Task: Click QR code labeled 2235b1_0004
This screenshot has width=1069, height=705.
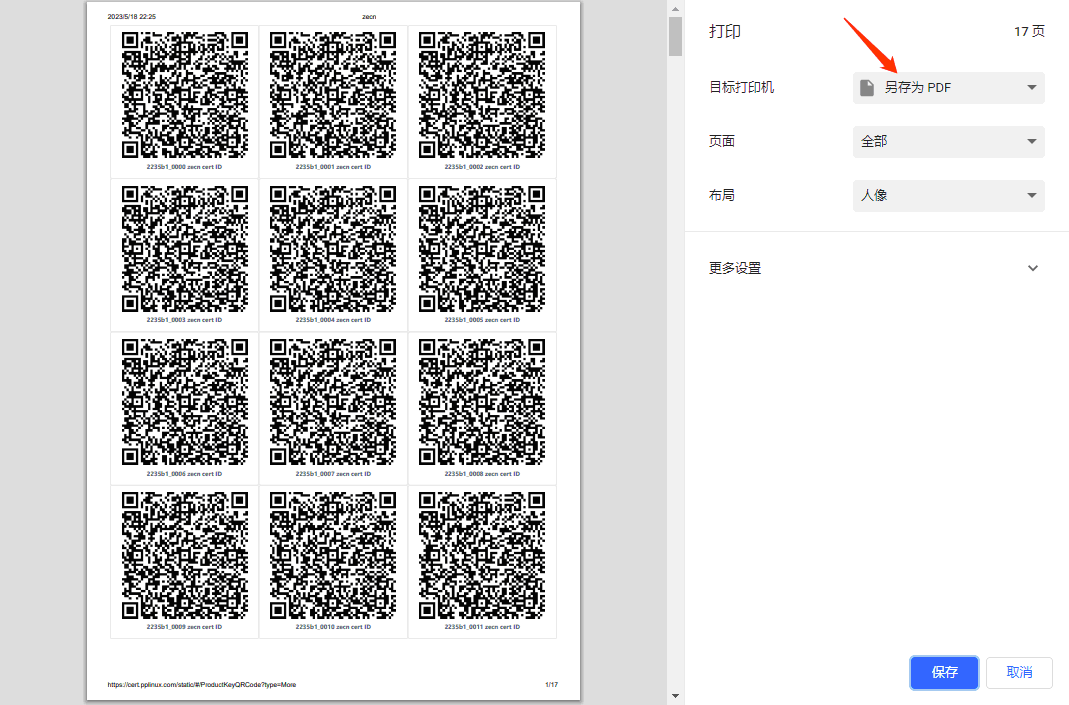Action: (333, 248)
